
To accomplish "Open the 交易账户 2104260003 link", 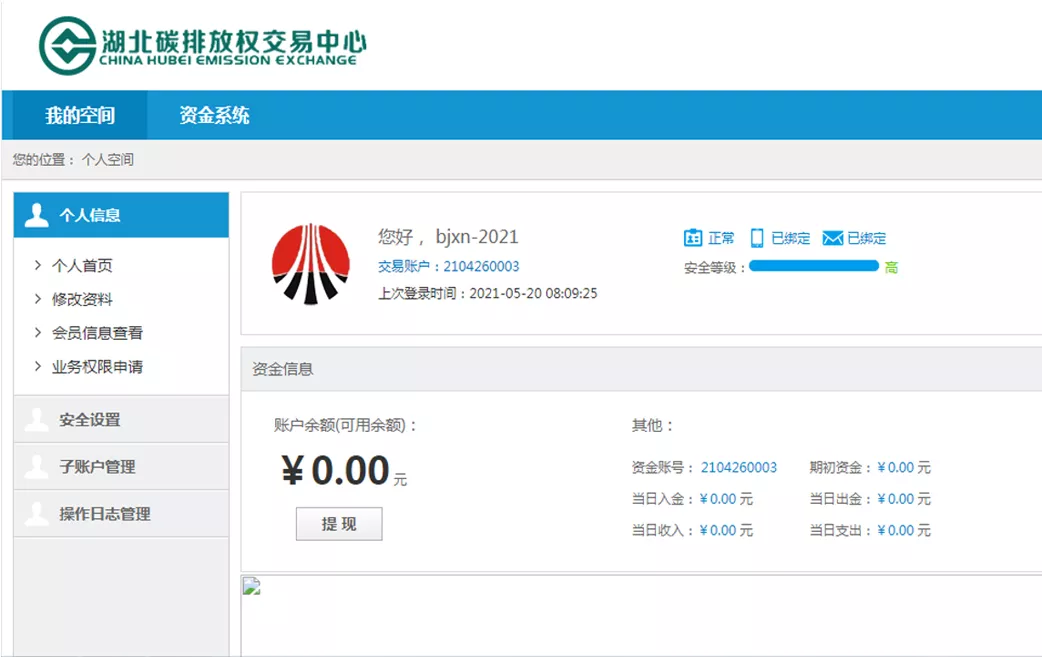I will (x=481, y=266).
